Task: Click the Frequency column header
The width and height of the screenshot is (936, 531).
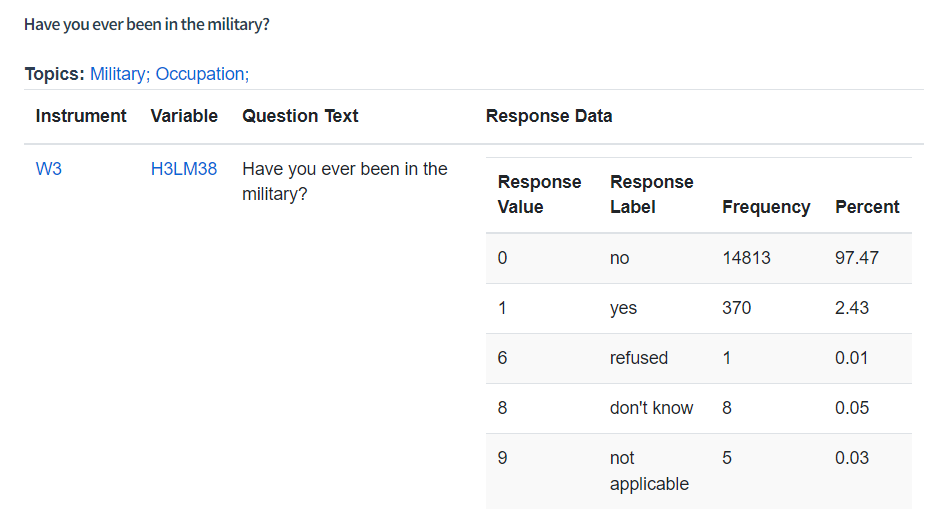Action: click(766, 207)
